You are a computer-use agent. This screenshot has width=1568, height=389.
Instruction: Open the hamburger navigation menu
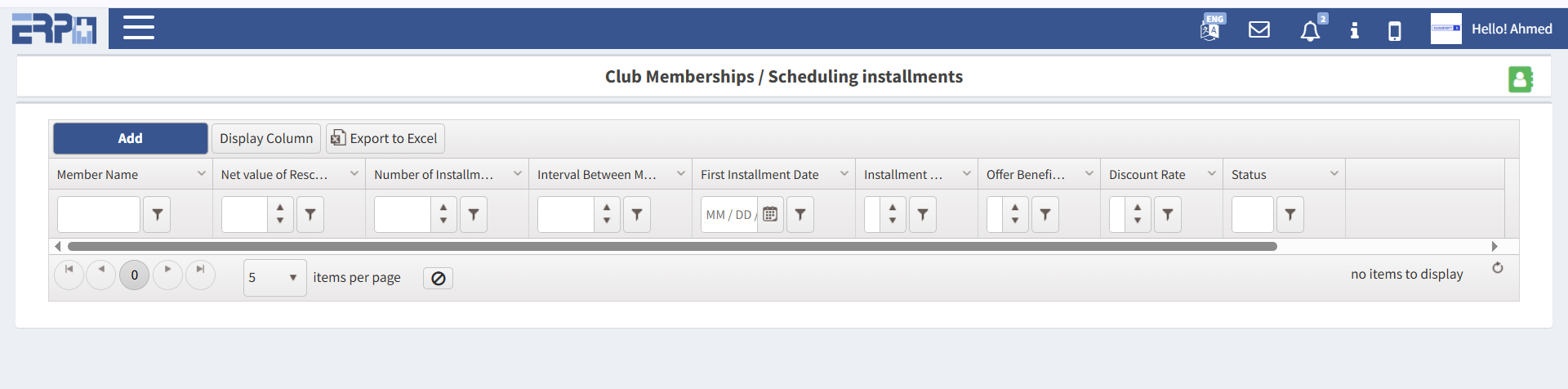pyautogui.click(x=139, y=28)
